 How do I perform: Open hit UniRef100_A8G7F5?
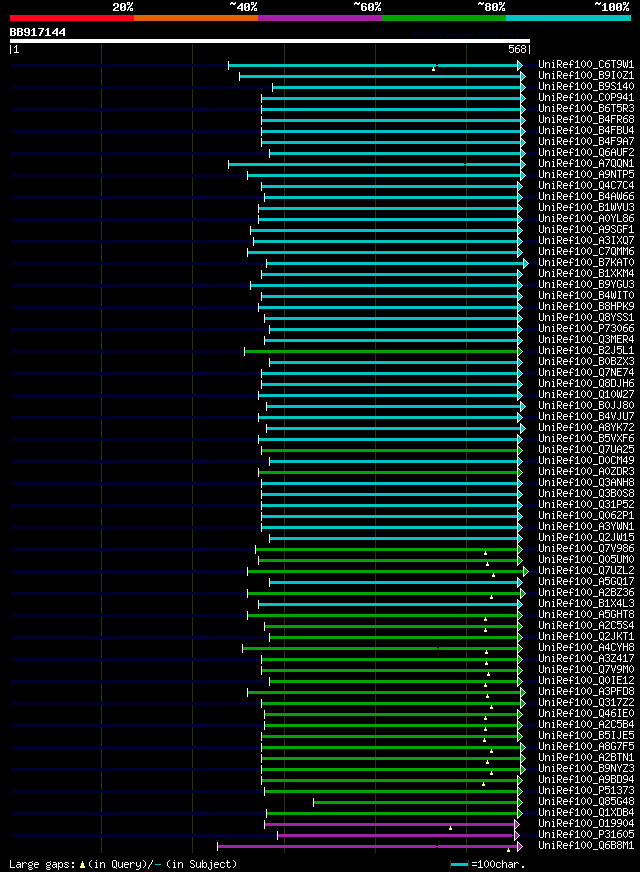click(586, 747)
